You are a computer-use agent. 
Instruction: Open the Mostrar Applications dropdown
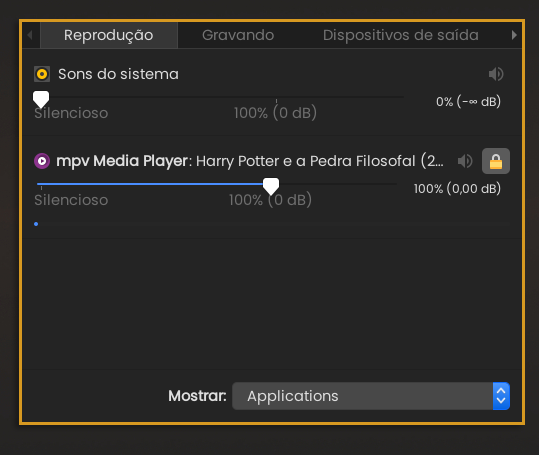[371, 396]
